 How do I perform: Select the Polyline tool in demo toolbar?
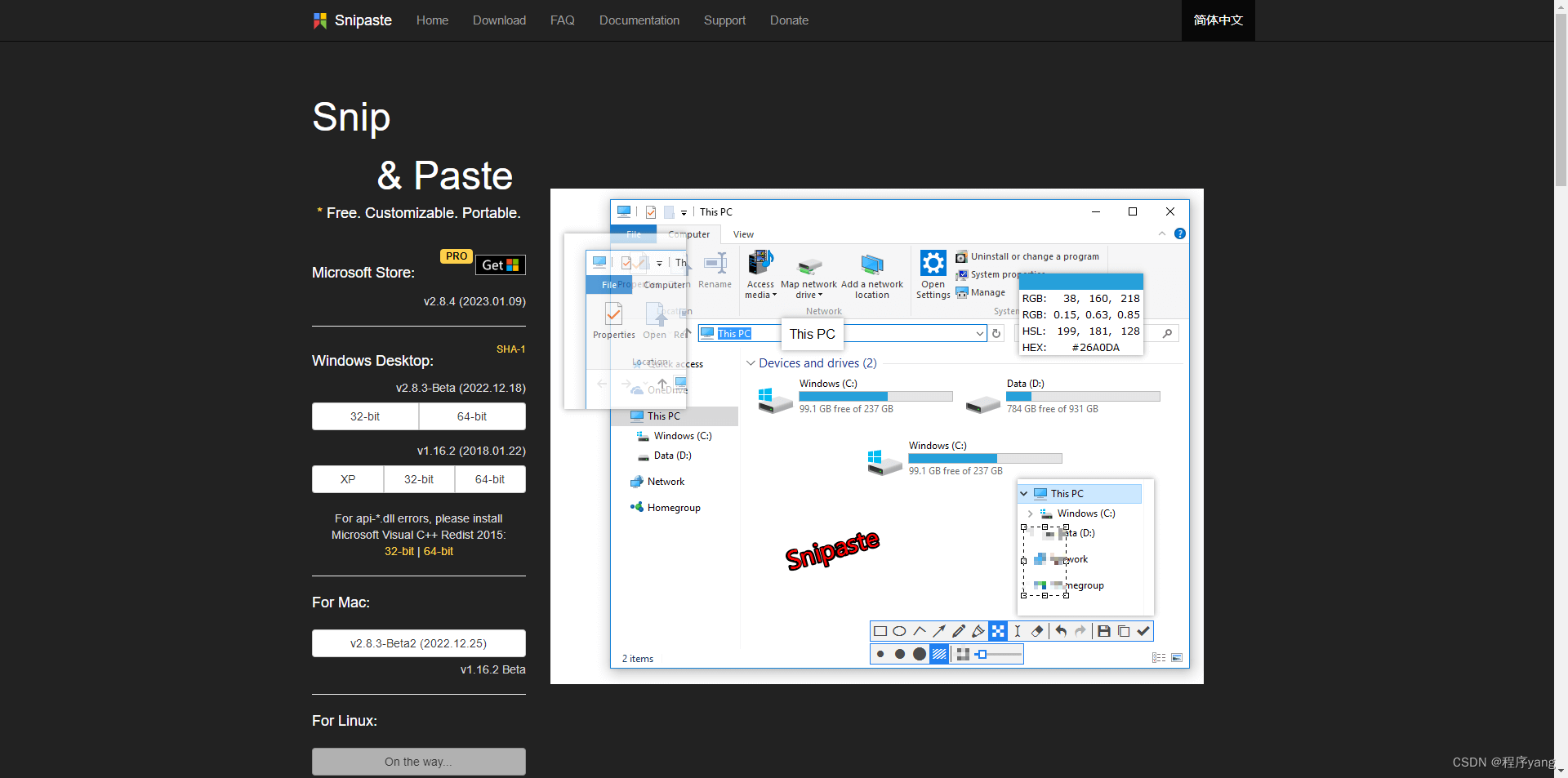coord(920,631)
